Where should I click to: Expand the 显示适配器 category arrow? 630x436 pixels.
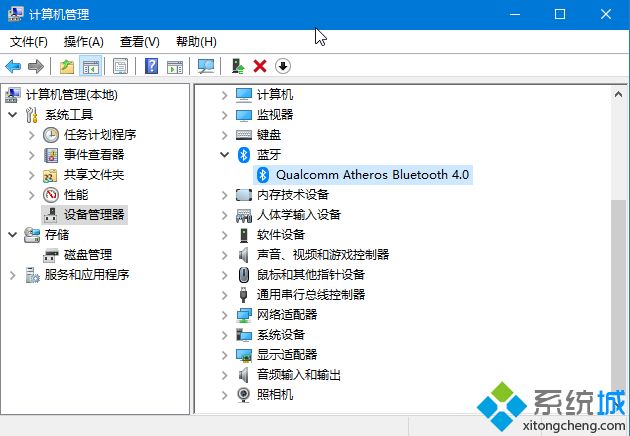(225, 355)
